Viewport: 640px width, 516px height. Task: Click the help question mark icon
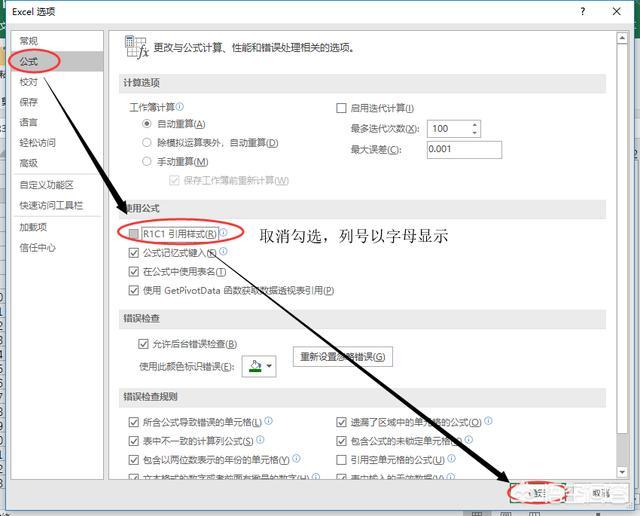[x=582, y=11]
